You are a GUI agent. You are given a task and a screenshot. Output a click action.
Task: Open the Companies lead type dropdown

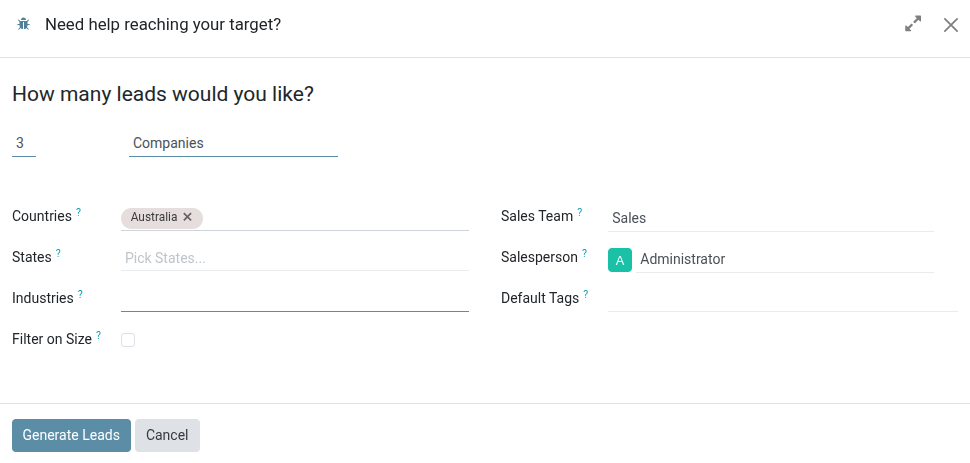coord(233,144)
